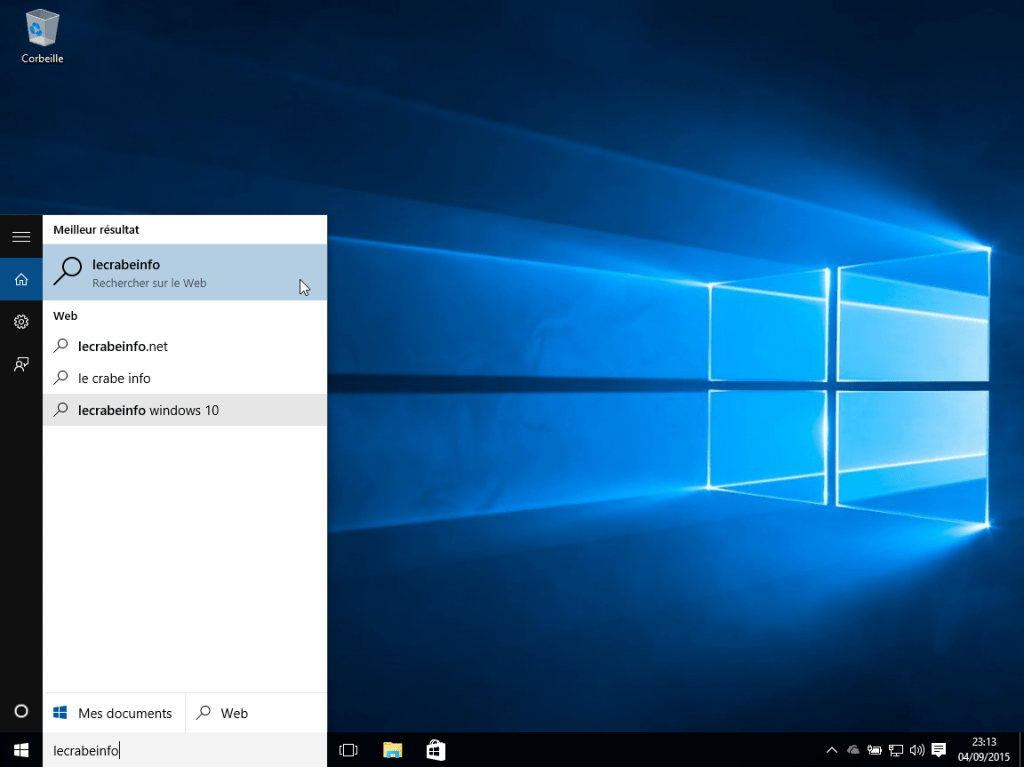Open Task View in taskbar
The height and width of the screenshot is (767, 1024).
[349, 750]
